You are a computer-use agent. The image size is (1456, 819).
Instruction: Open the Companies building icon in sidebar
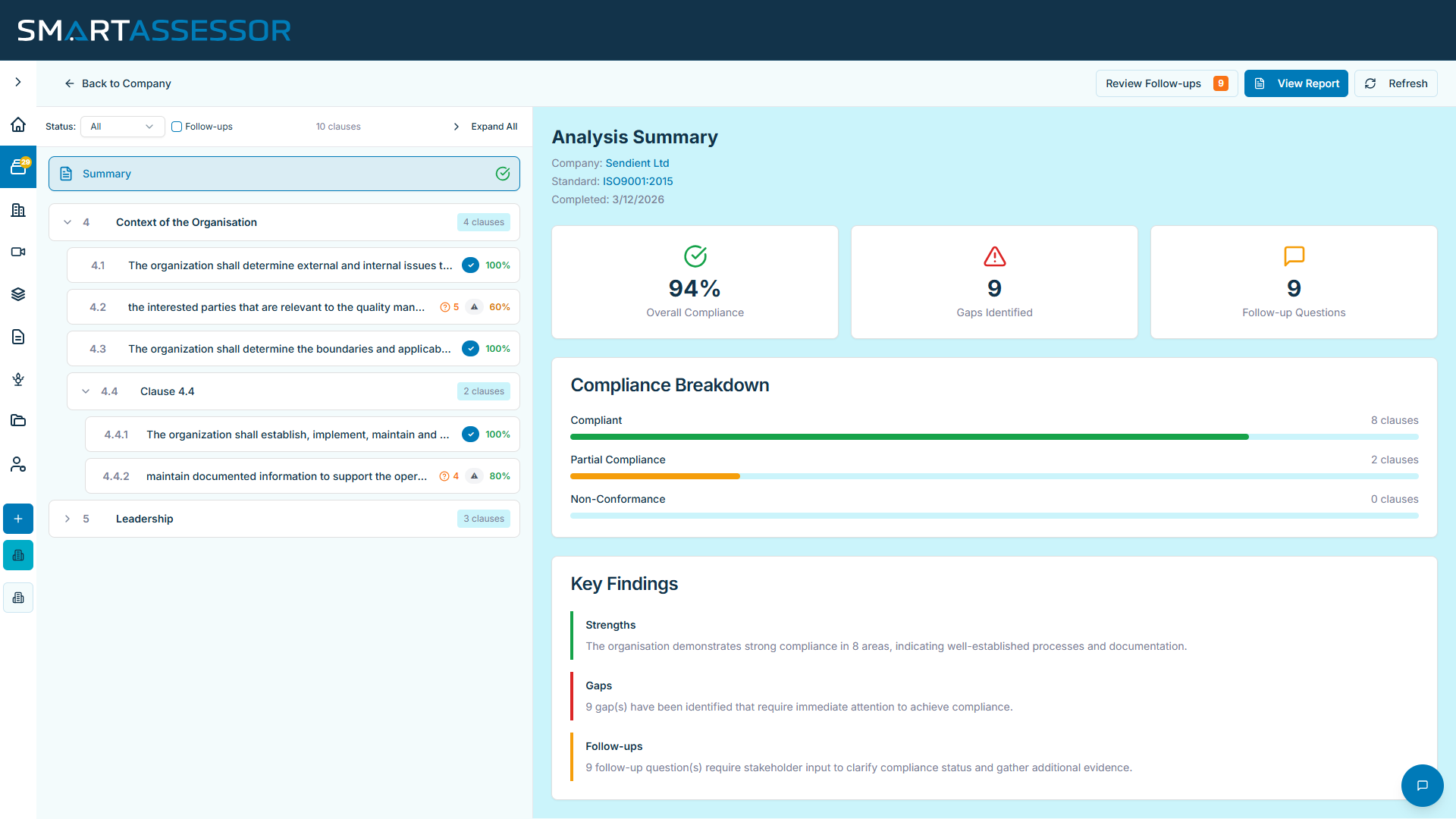tap(18, 210)
